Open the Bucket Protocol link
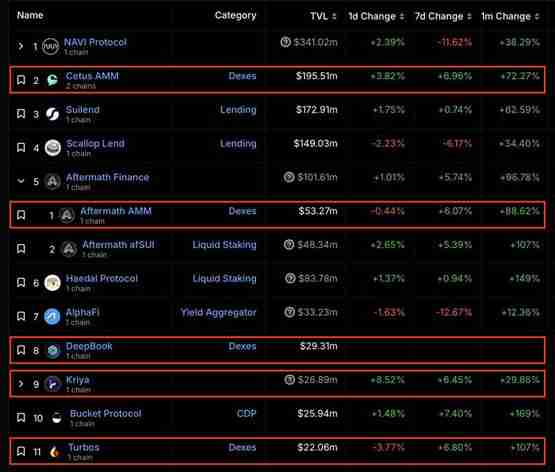 point(105,413)
